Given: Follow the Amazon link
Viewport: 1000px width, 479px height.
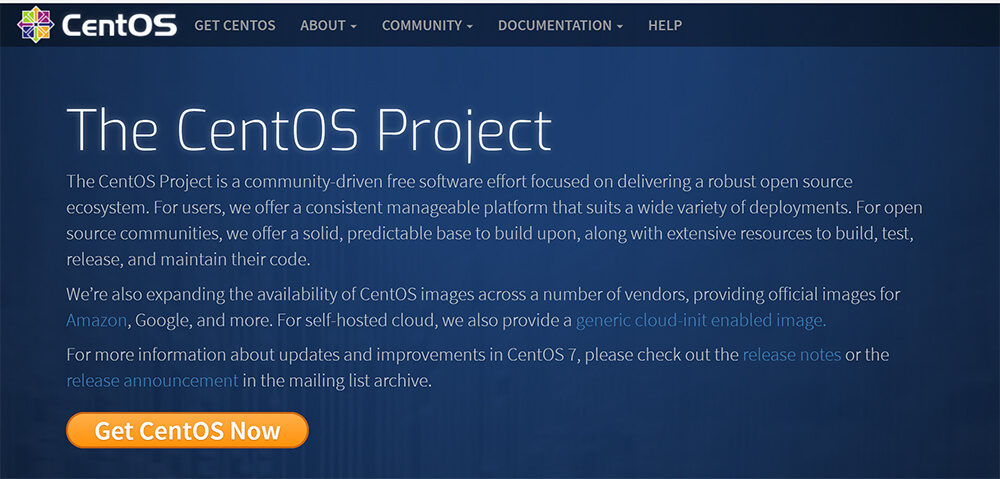Looking at the screenshot, I should [x=96, y=320].
